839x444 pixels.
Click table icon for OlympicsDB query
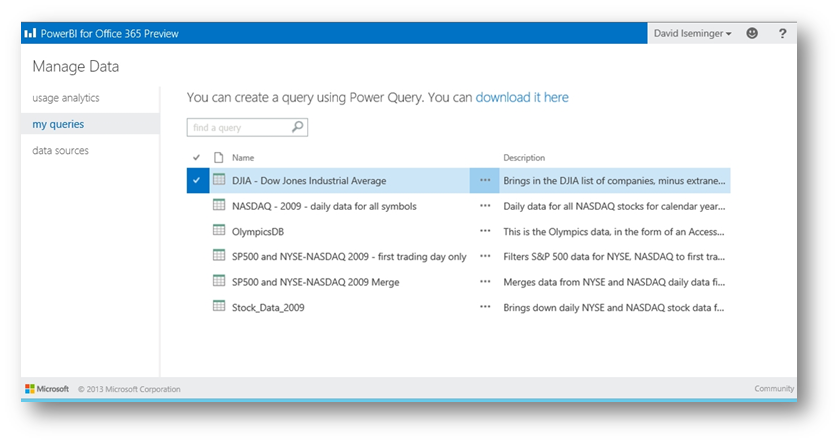point(219,230)
